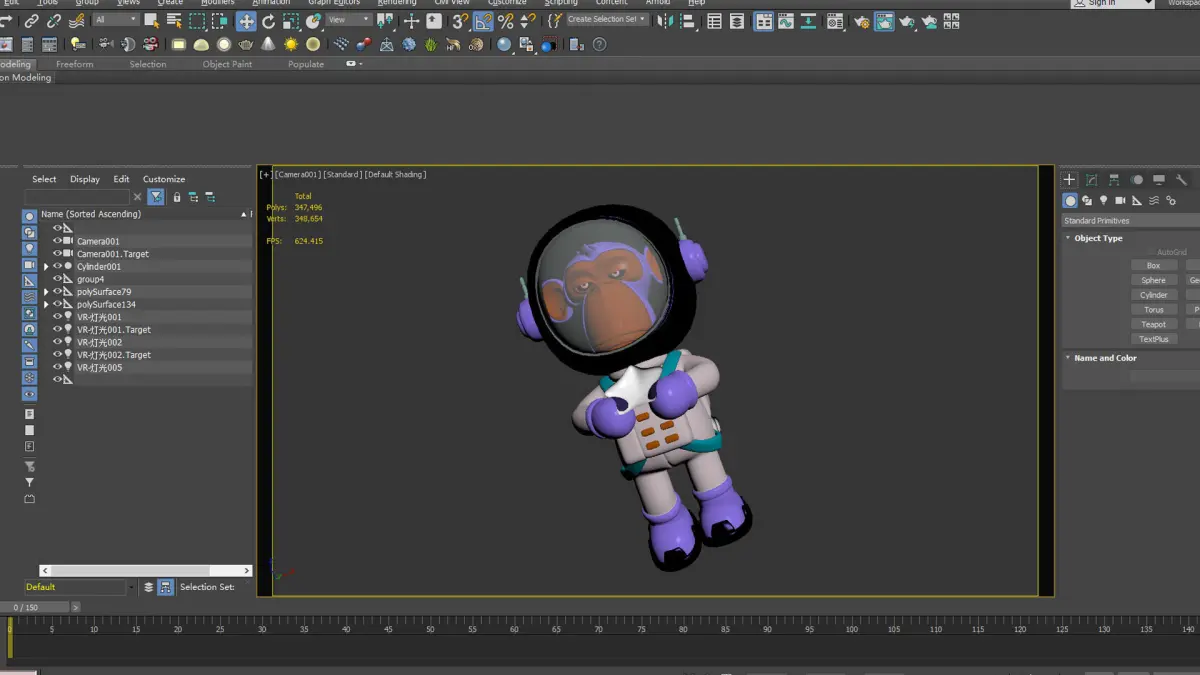Image resolution: width=1200 pixels, height=675 pixels.
Task: Open the Render Setup teapot icon
Action: 862,22
